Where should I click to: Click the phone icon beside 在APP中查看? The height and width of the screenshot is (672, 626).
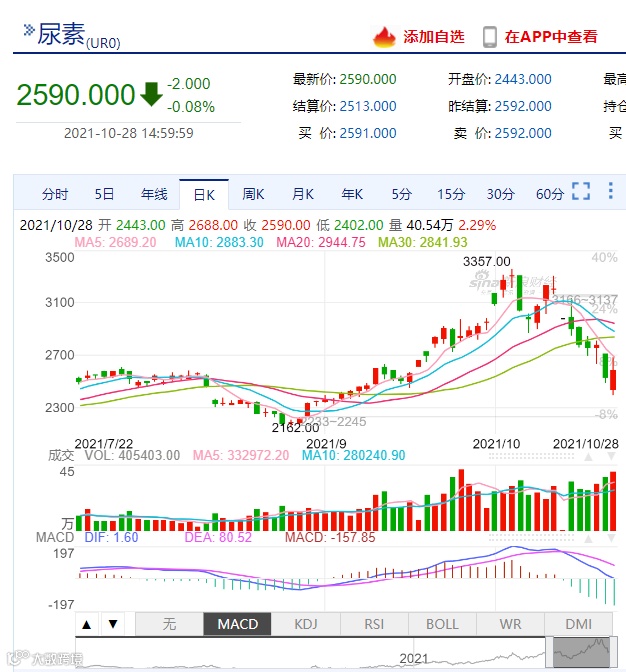[489, 37]
